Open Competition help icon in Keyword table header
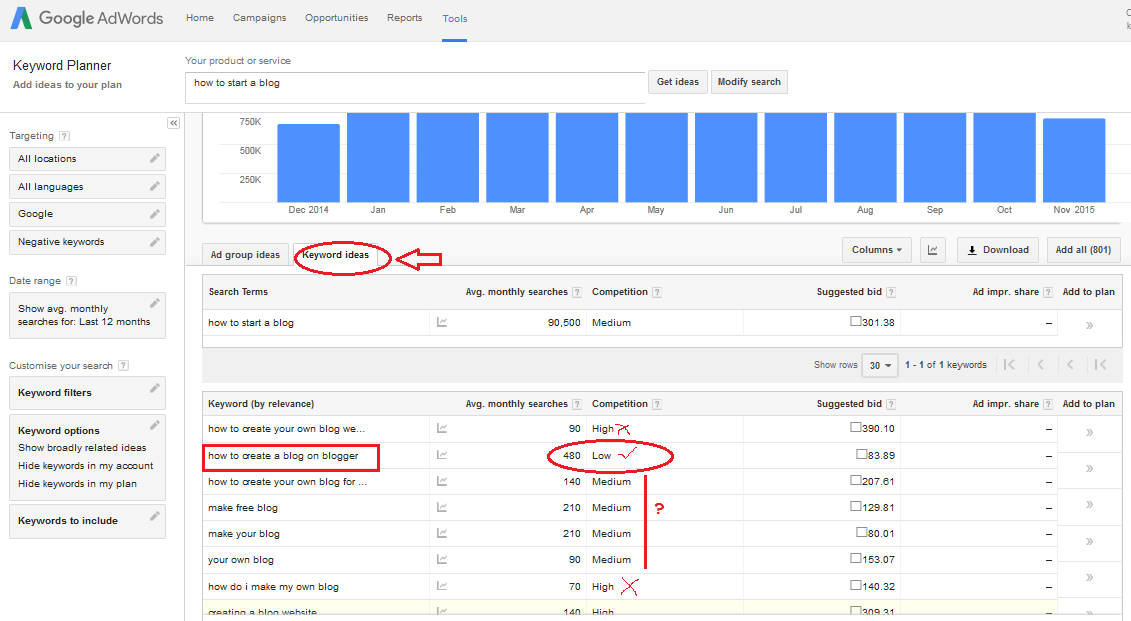The image size is (1131, 621). [x=656, y=404]
